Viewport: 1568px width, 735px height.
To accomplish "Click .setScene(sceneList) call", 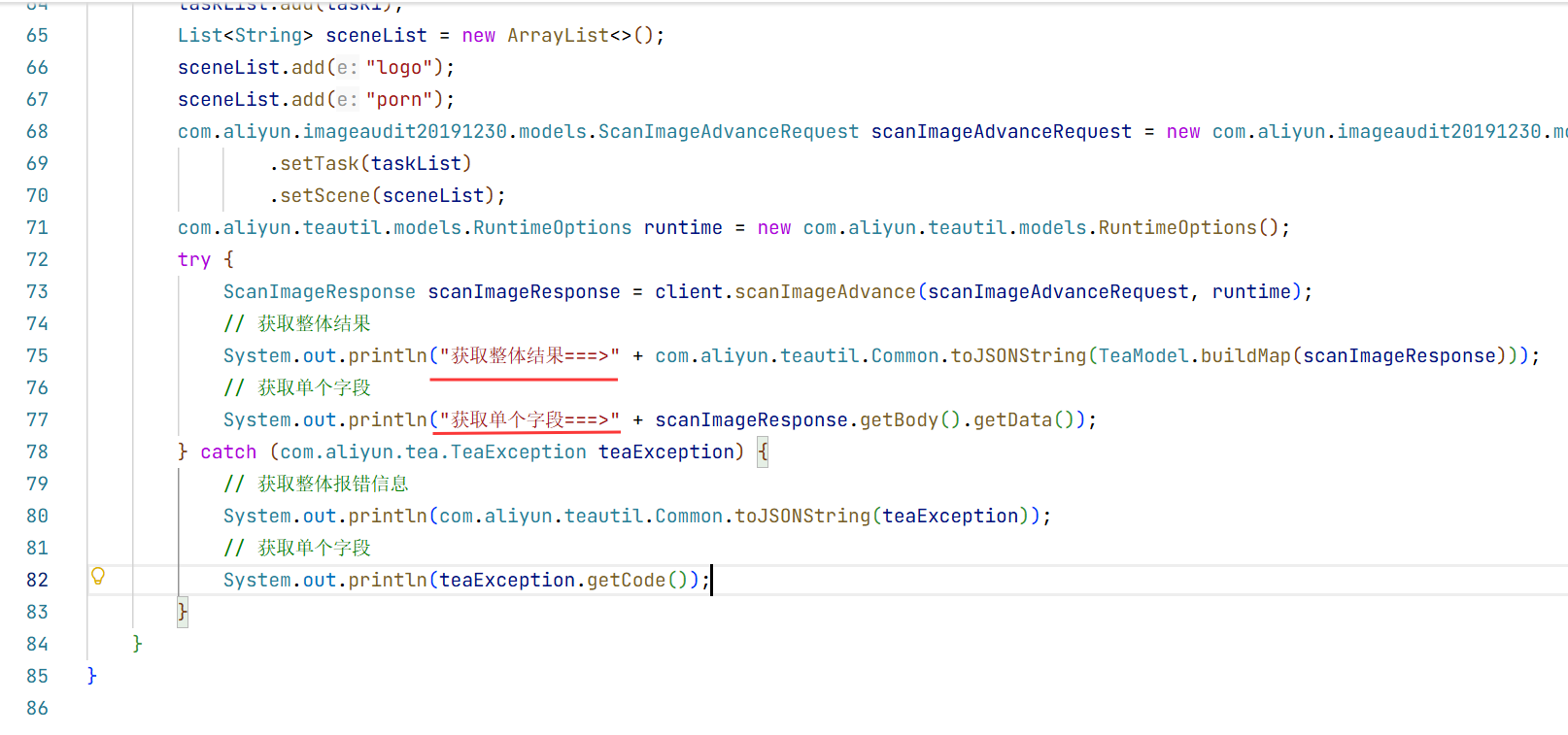I will pyautogui.click(x=382, y=196).
